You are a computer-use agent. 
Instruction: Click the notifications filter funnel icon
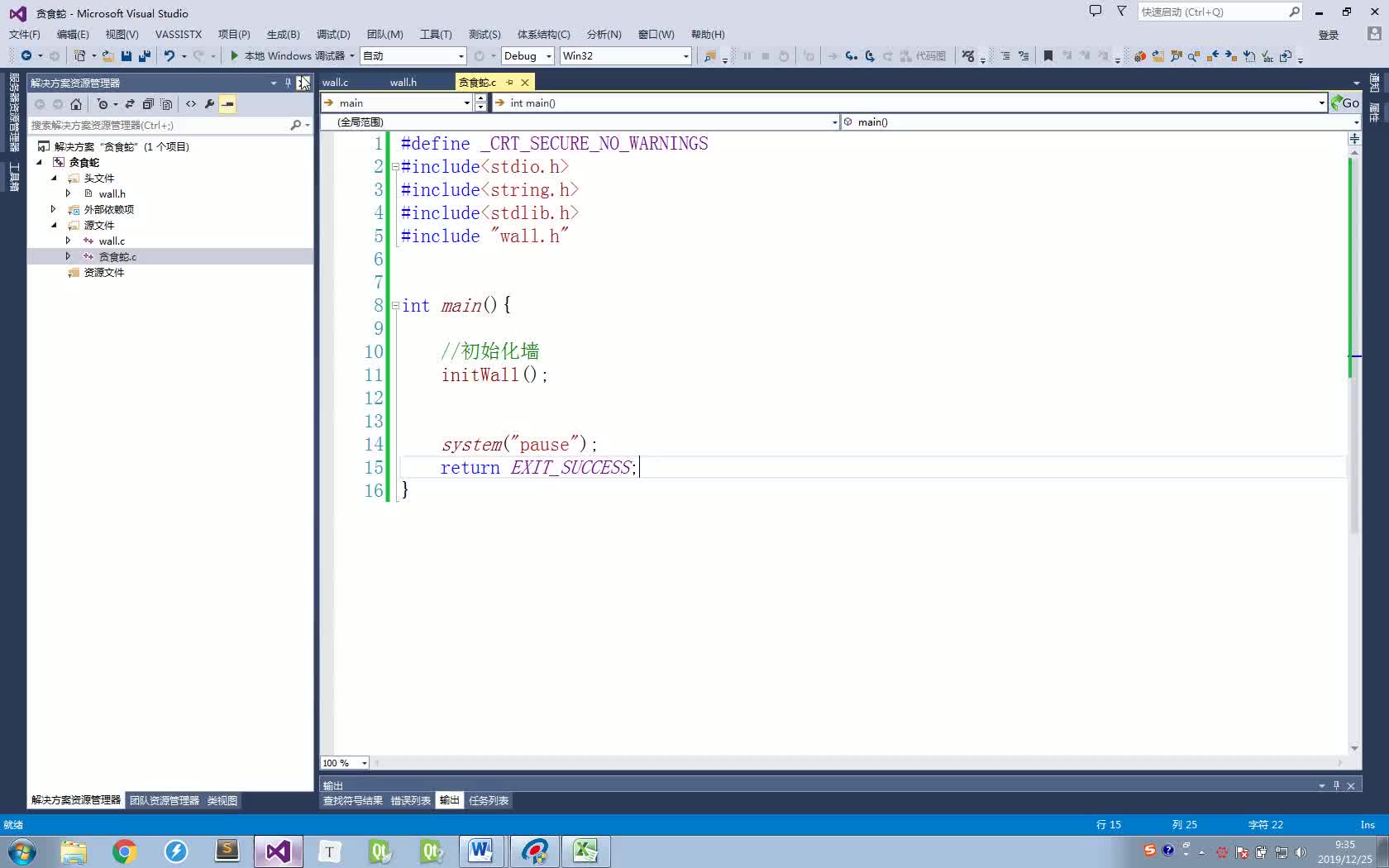1122,12
